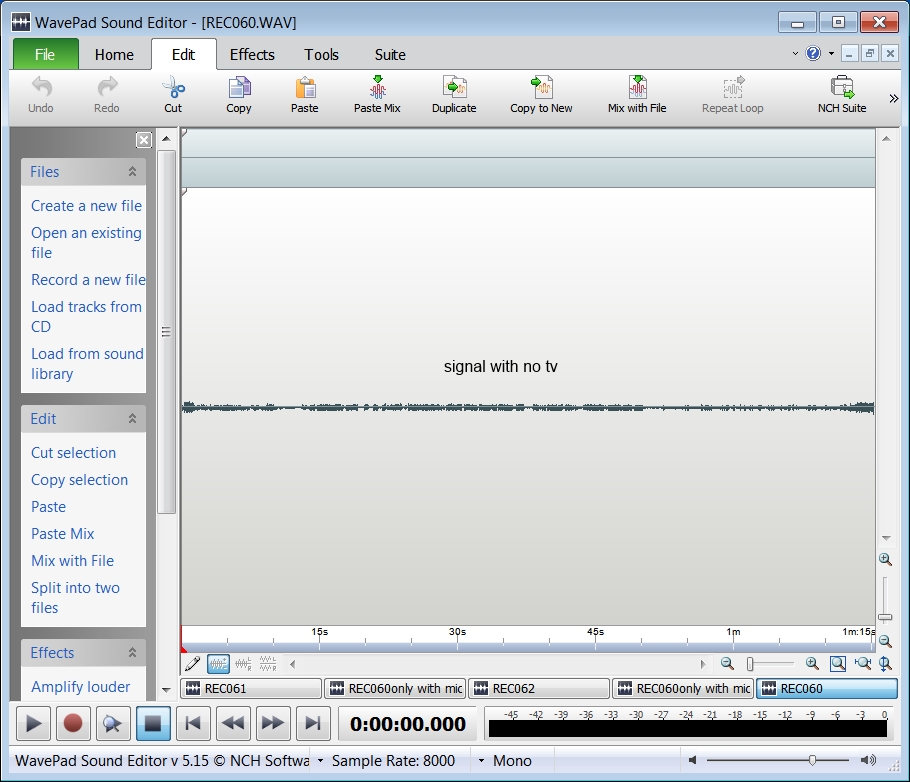The width and height of the screenshot is (910, 782).
Task: Click the Mix with File toolbar icon
Action: (637, 88)
